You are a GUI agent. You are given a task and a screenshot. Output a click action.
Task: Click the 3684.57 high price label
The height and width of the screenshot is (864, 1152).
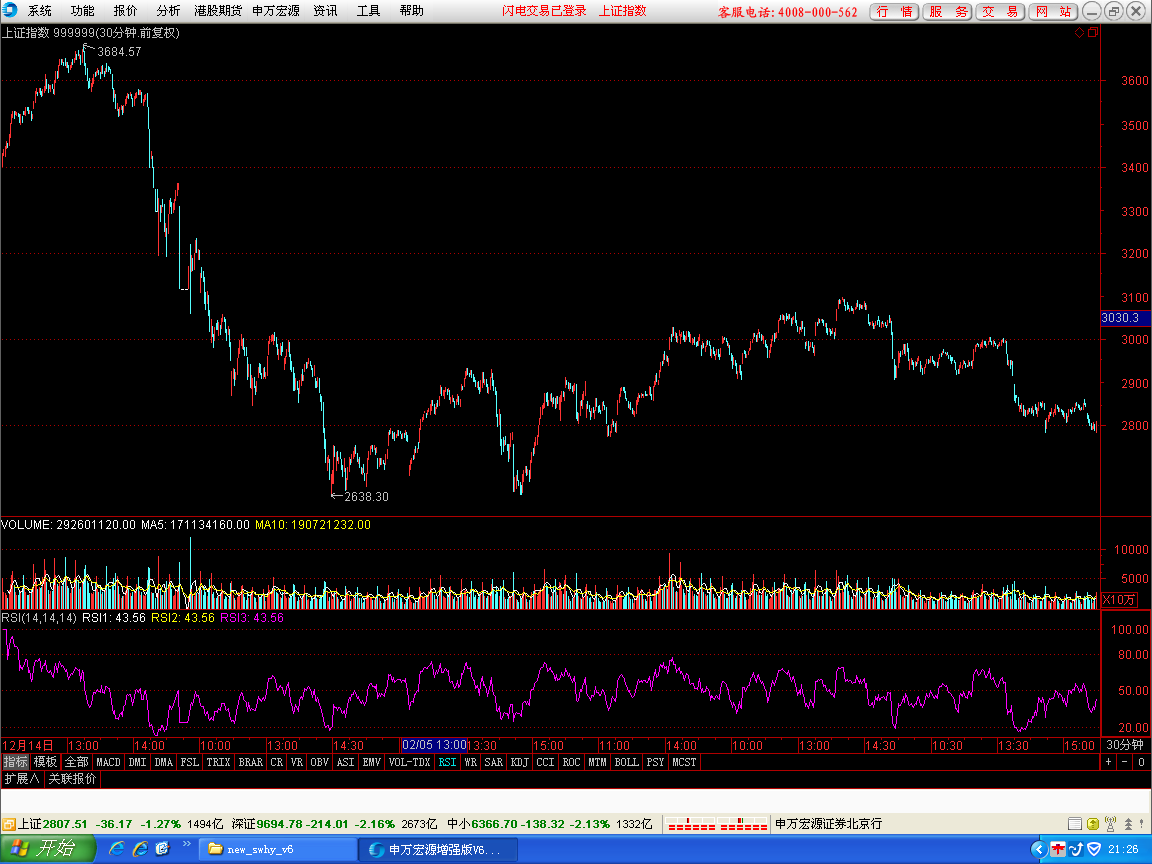[119, 51]
